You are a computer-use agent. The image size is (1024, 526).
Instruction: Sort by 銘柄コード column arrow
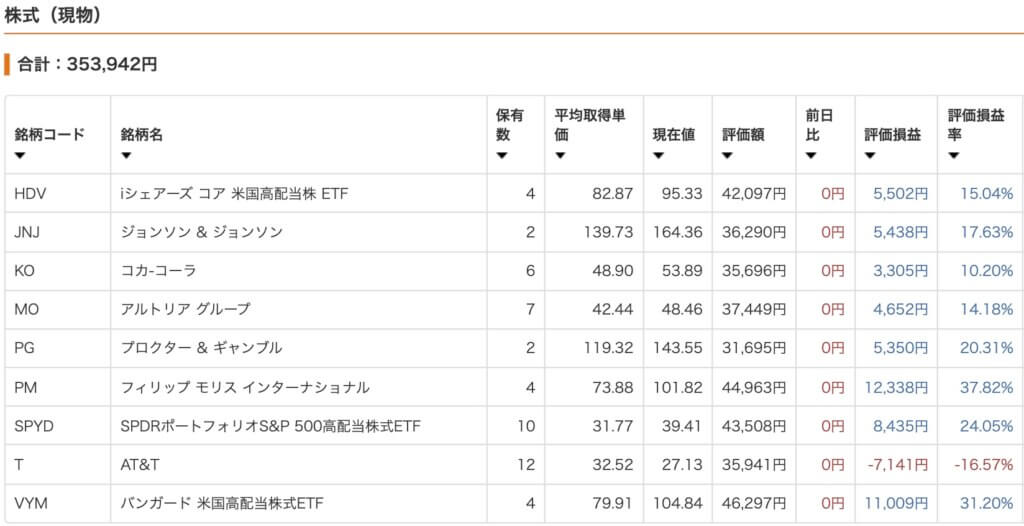20,156
